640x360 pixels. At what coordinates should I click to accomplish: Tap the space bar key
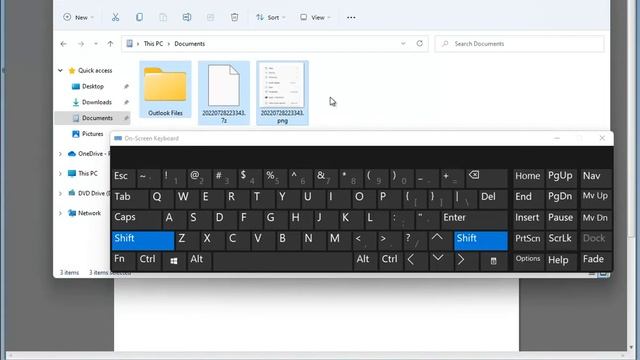(282, 261)
